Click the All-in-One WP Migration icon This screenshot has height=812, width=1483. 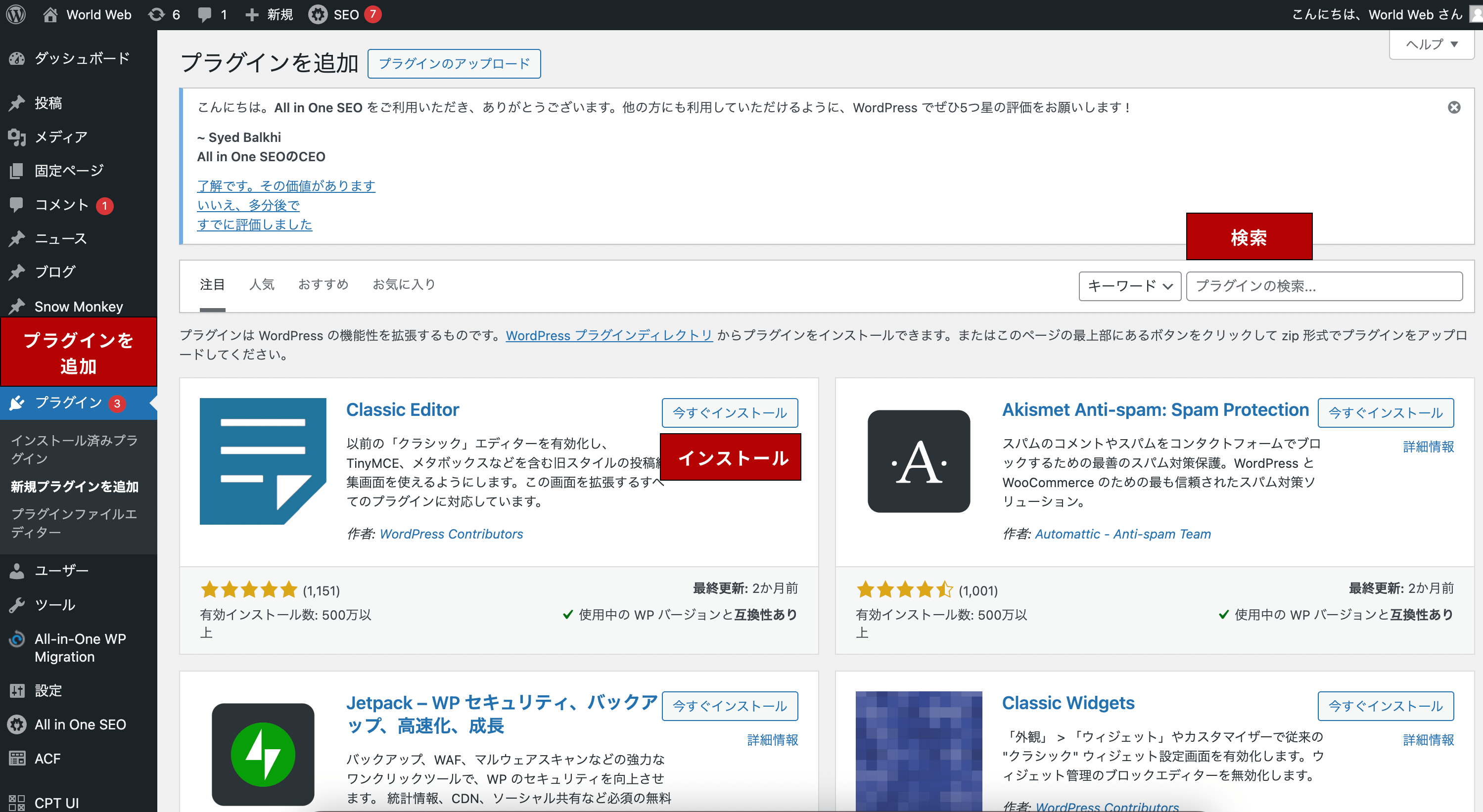point(17,639)
